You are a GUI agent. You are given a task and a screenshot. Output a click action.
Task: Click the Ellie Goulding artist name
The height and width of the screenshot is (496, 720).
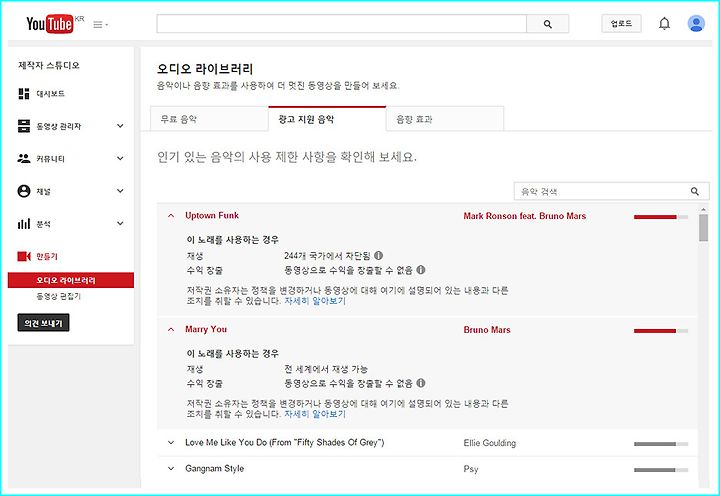[489, 443]
